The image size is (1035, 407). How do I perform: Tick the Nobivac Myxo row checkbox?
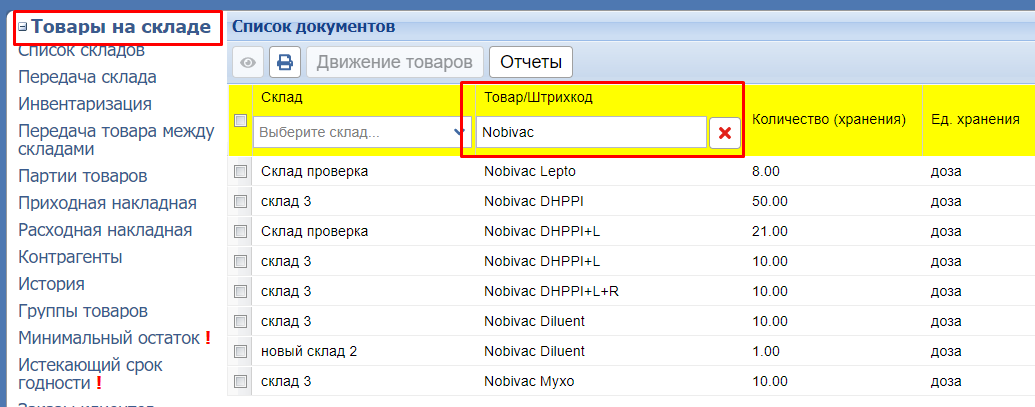pos(240,382)
